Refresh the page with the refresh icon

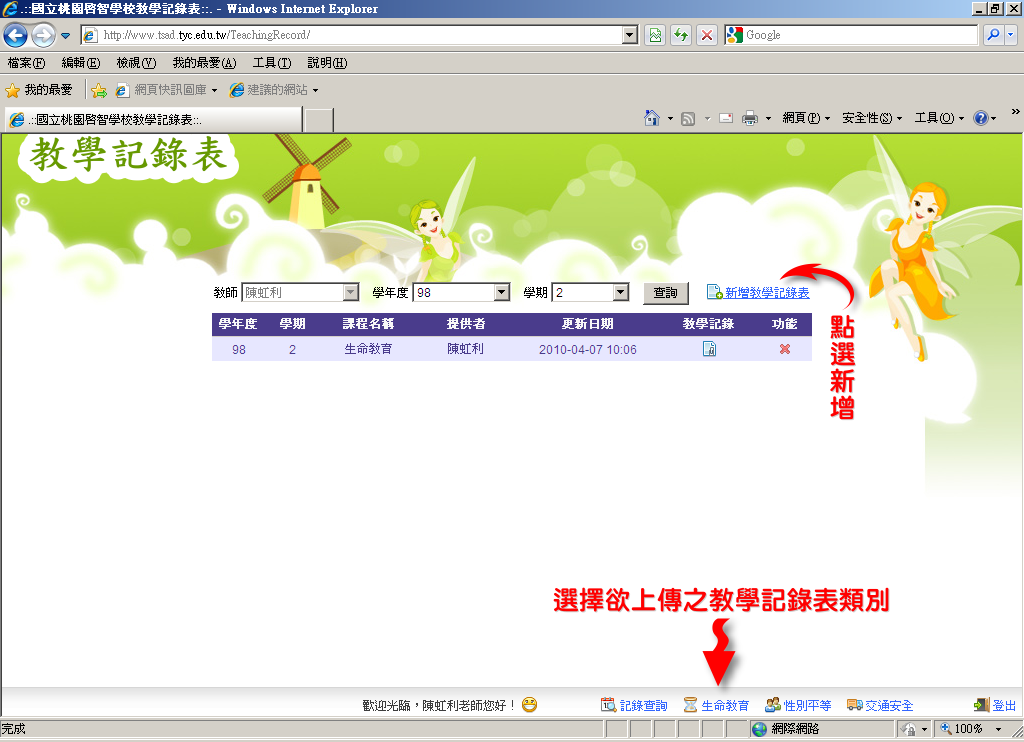[x=680, y=35]
